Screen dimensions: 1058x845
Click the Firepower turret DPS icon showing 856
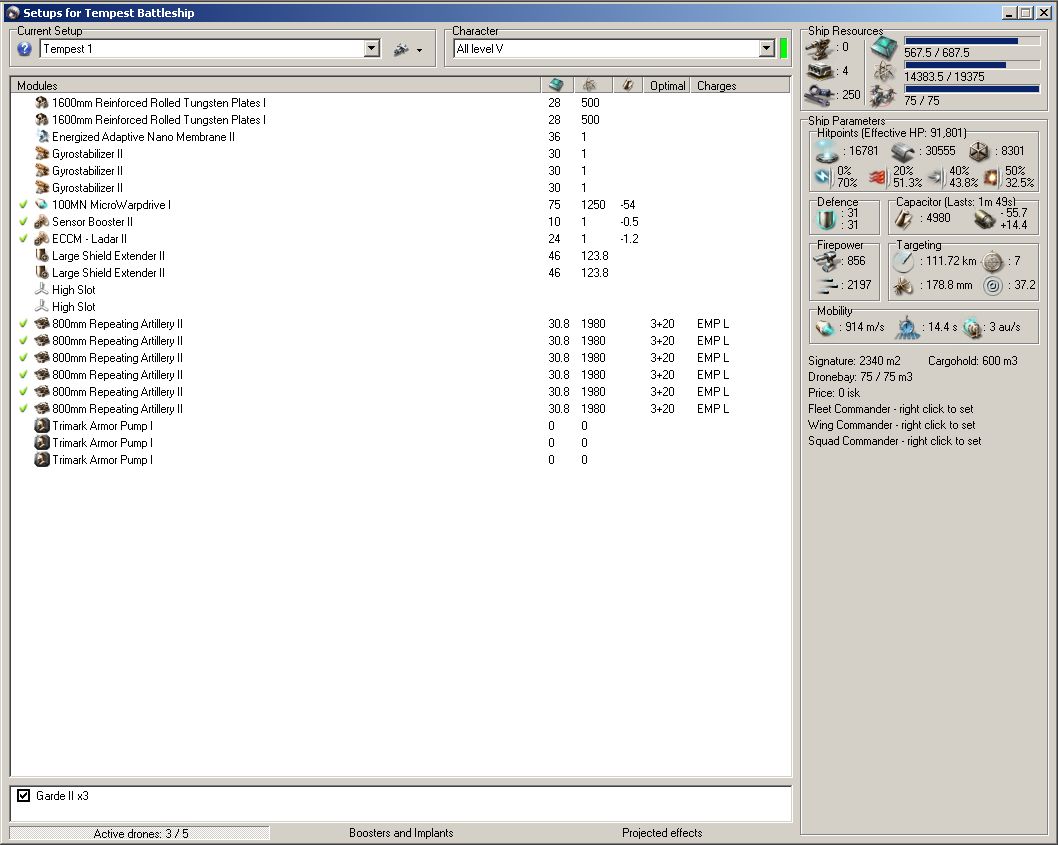click(827, 261)
